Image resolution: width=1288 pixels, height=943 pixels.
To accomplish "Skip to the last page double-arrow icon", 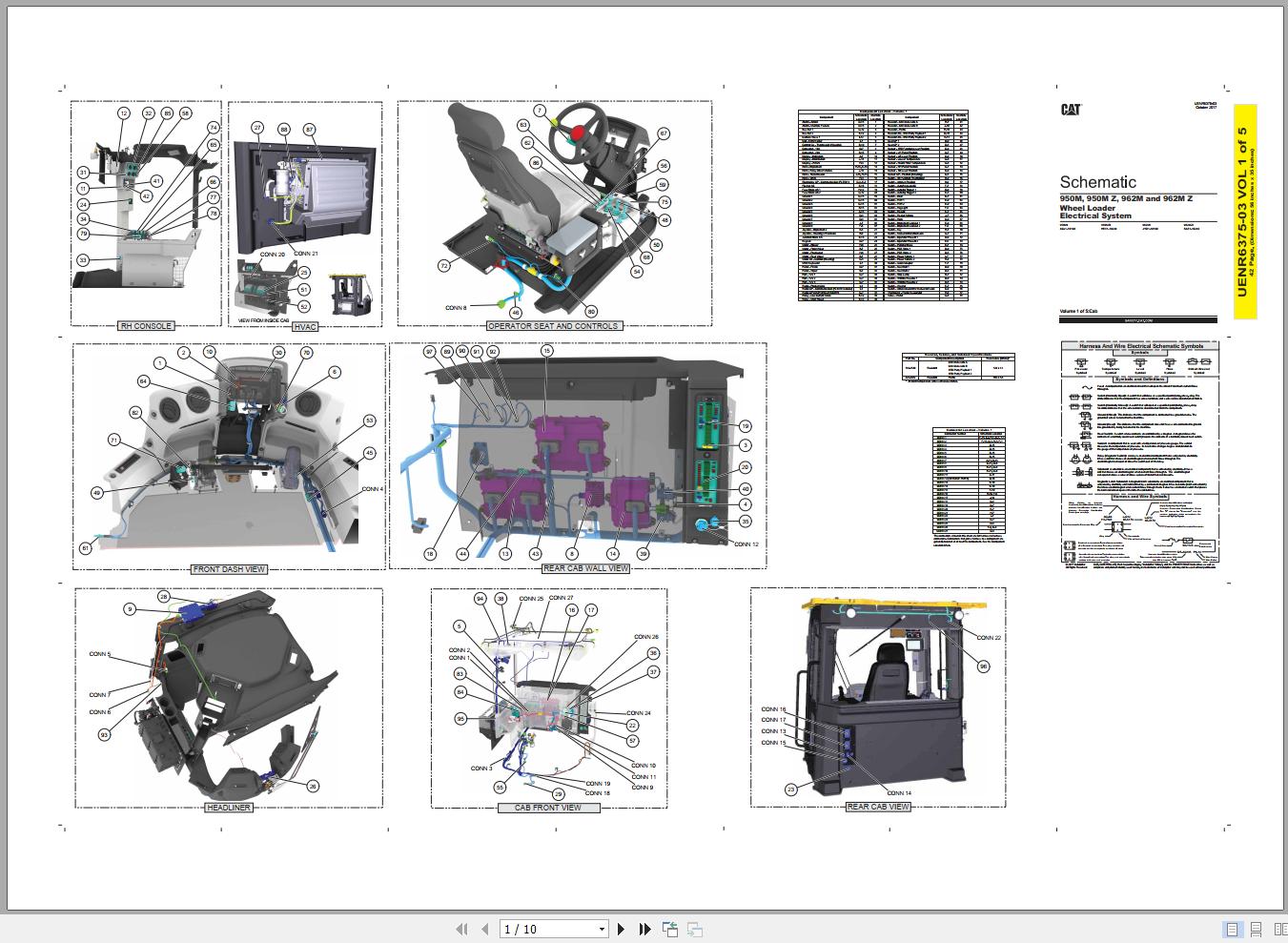I will coord(644,928).
